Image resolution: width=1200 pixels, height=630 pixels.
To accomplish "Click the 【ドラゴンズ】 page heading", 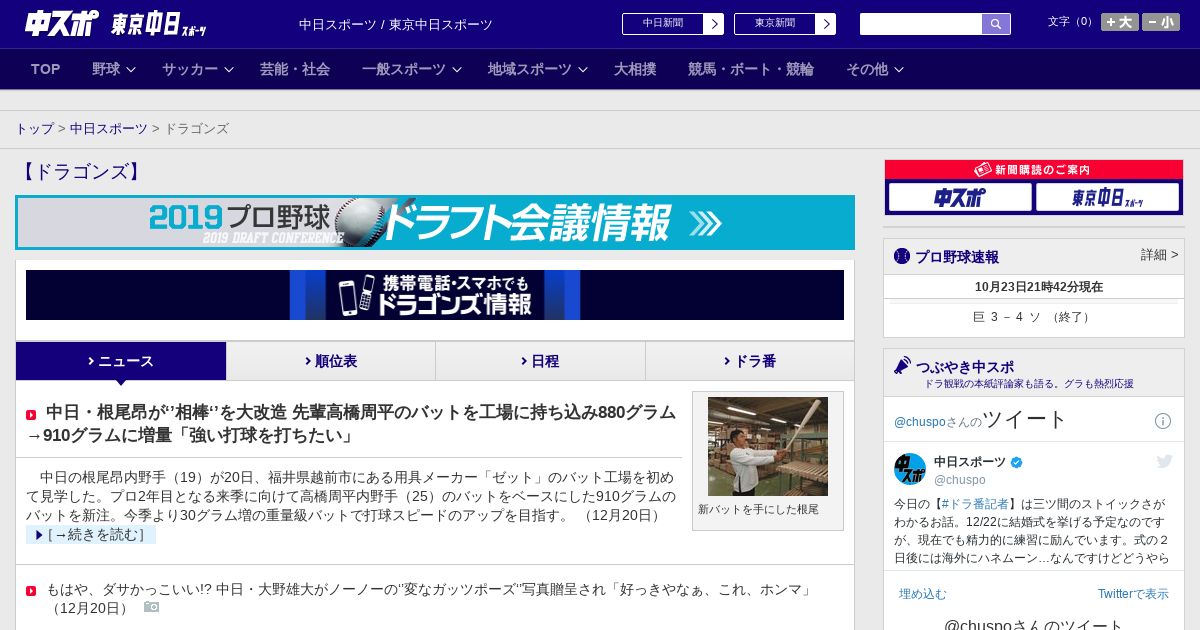I will tap(82, 172).
